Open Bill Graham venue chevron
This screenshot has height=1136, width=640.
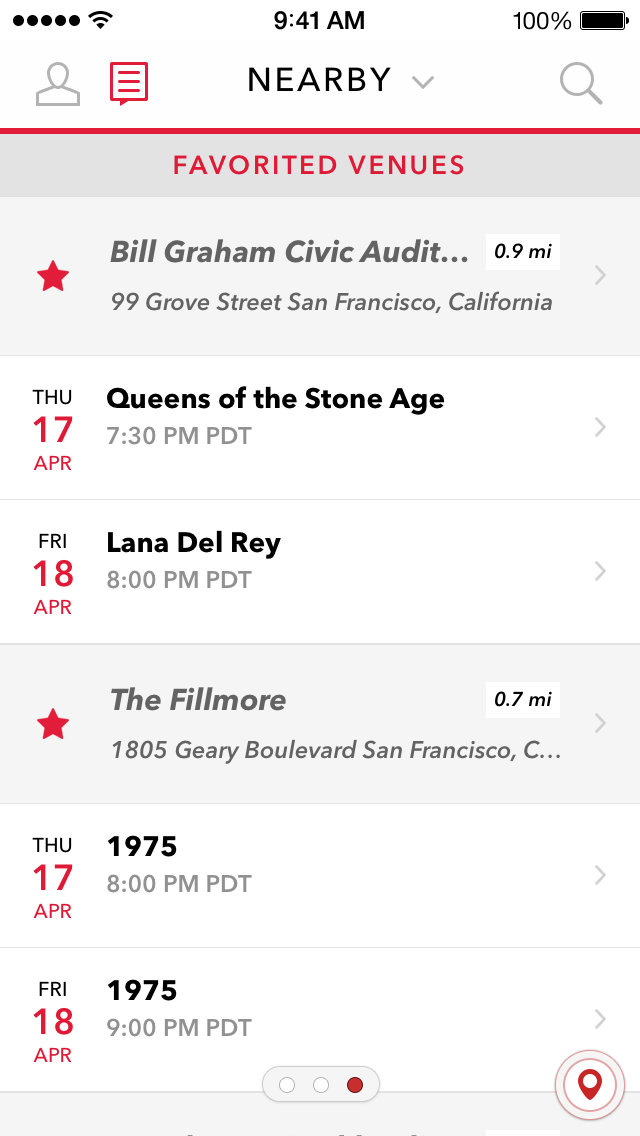[600, 275]
